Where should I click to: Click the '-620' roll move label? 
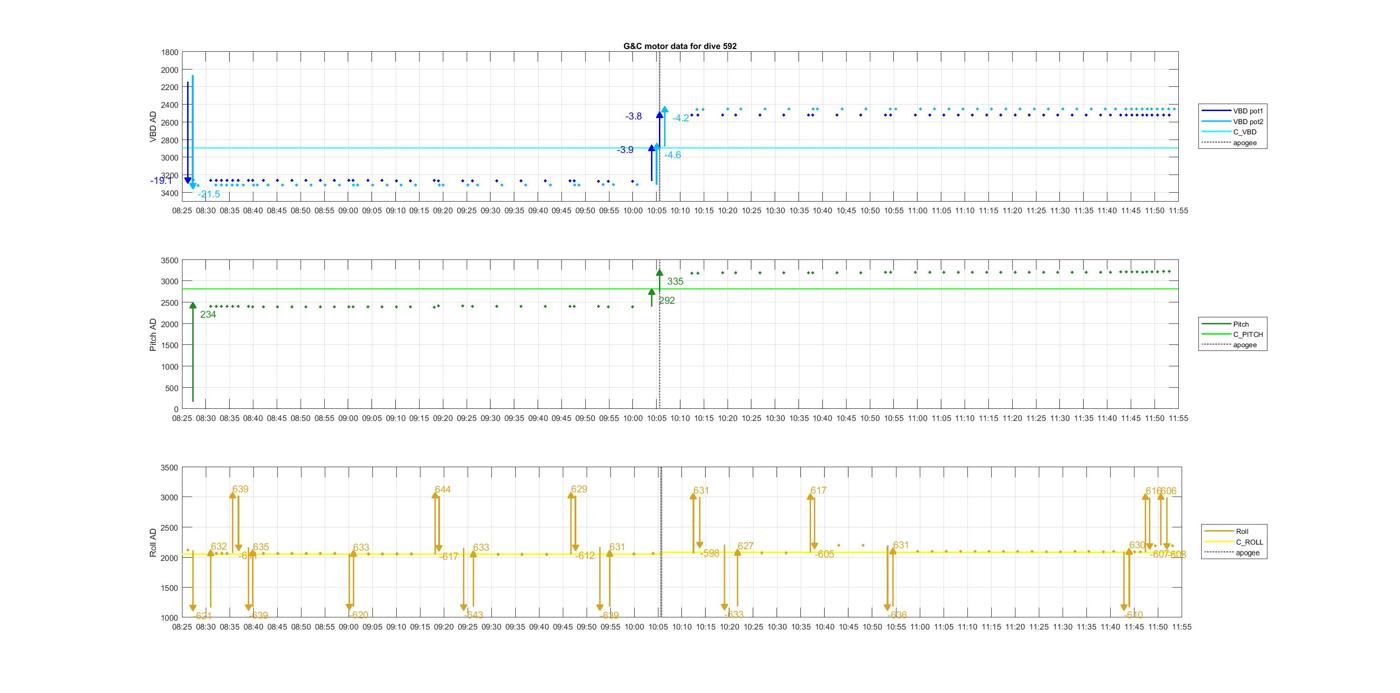[x=359, y=615]
